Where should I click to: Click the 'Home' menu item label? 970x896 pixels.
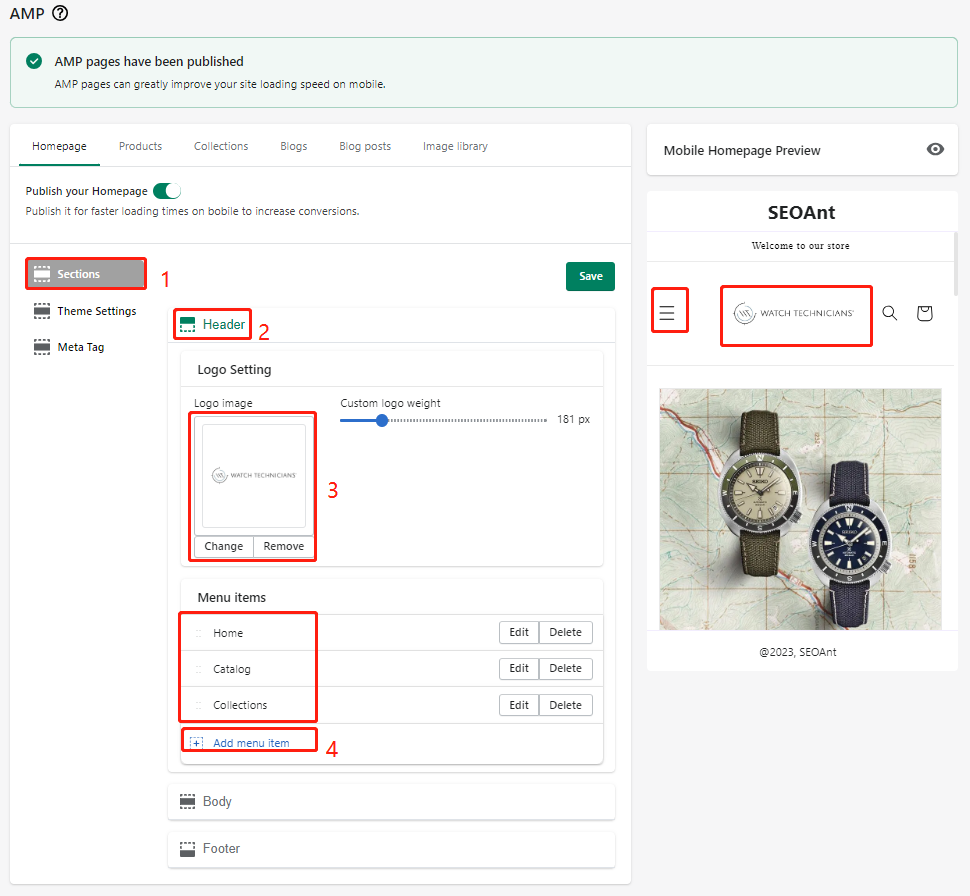[228, 633]
